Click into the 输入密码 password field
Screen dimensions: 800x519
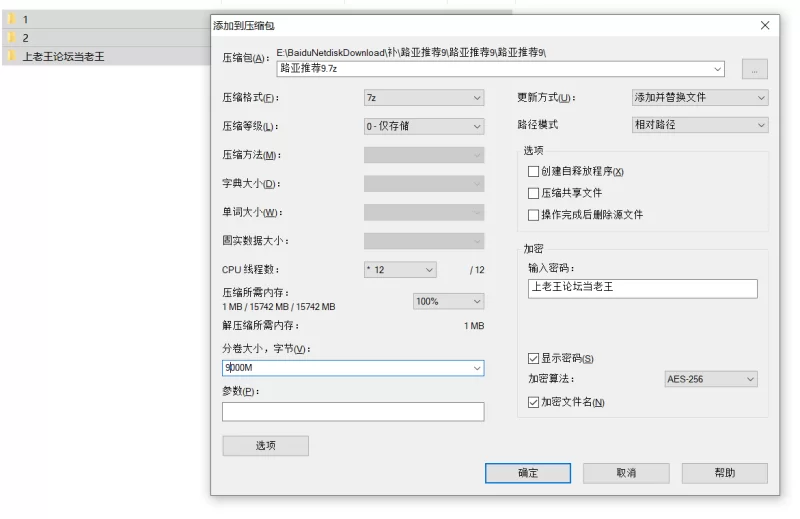point(642,288)
